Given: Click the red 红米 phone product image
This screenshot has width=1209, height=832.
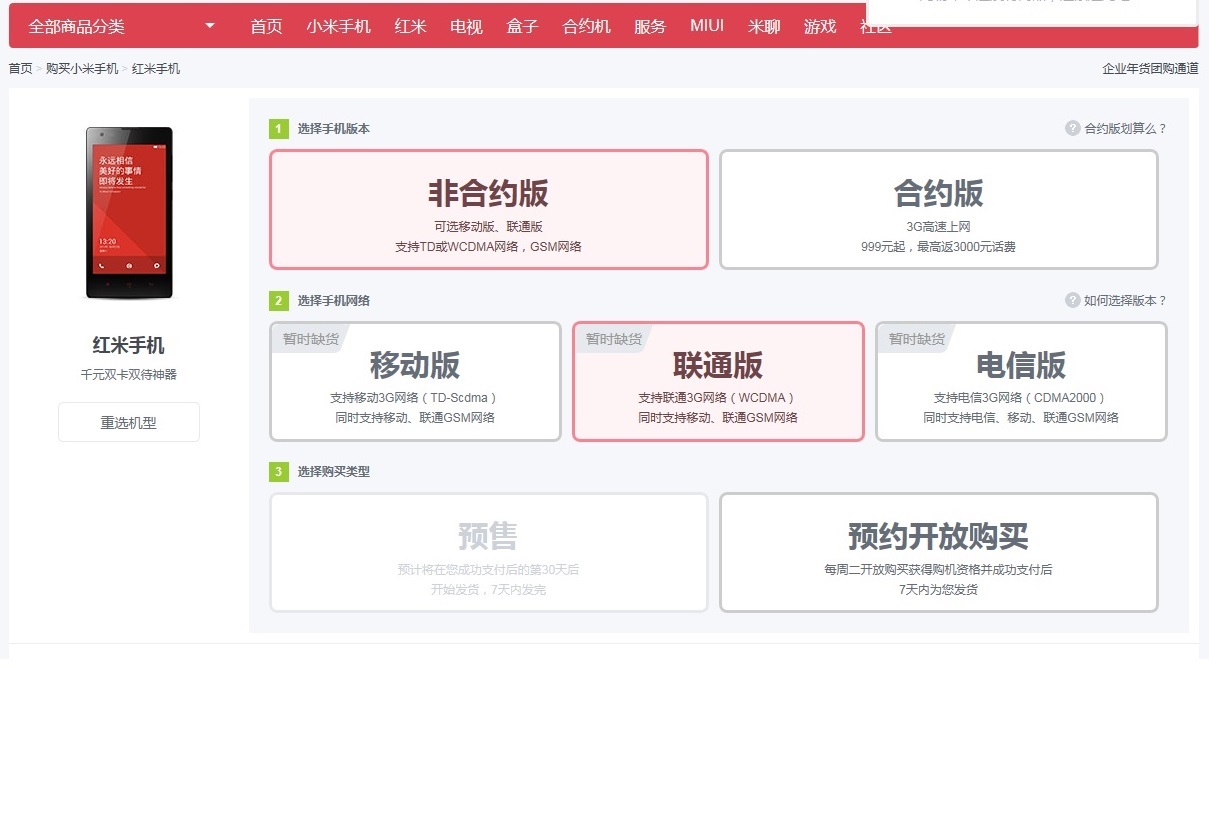Looking at the screenshot, I should (129, 213).
